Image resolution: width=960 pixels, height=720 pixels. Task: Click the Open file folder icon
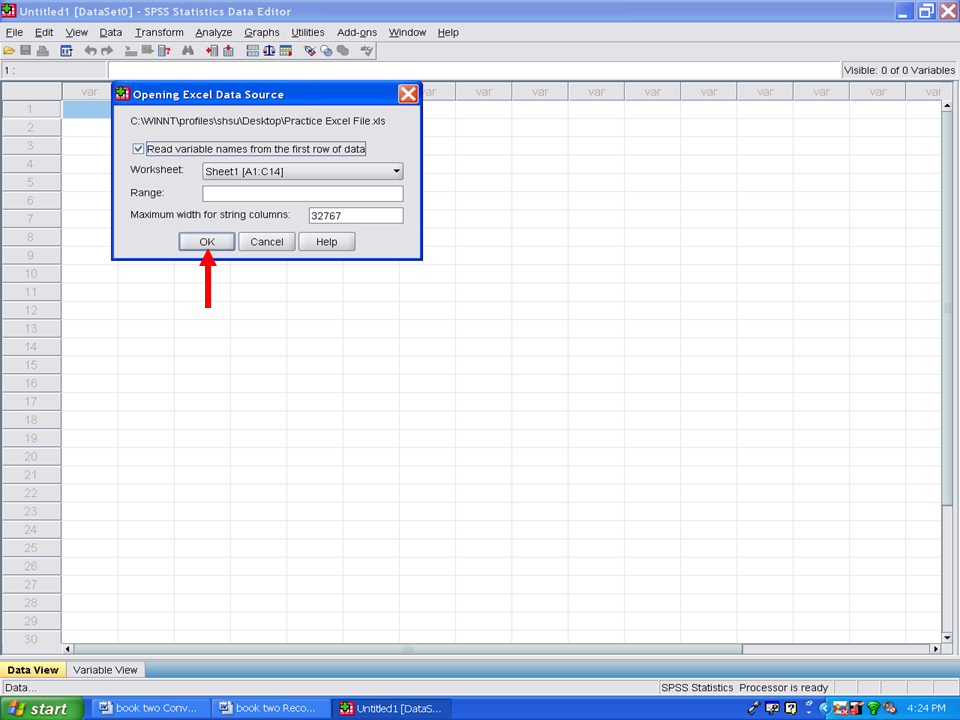(x=9, y=50)
